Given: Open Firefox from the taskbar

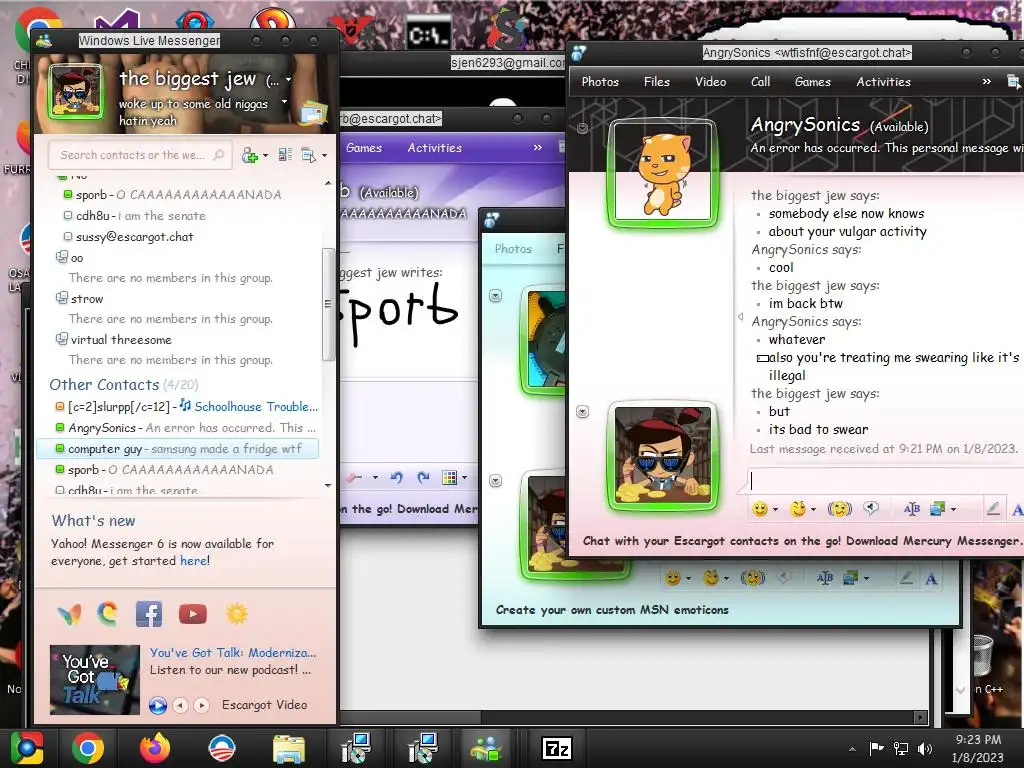Looking at the screenshot, I should click(x=155, y=748).
